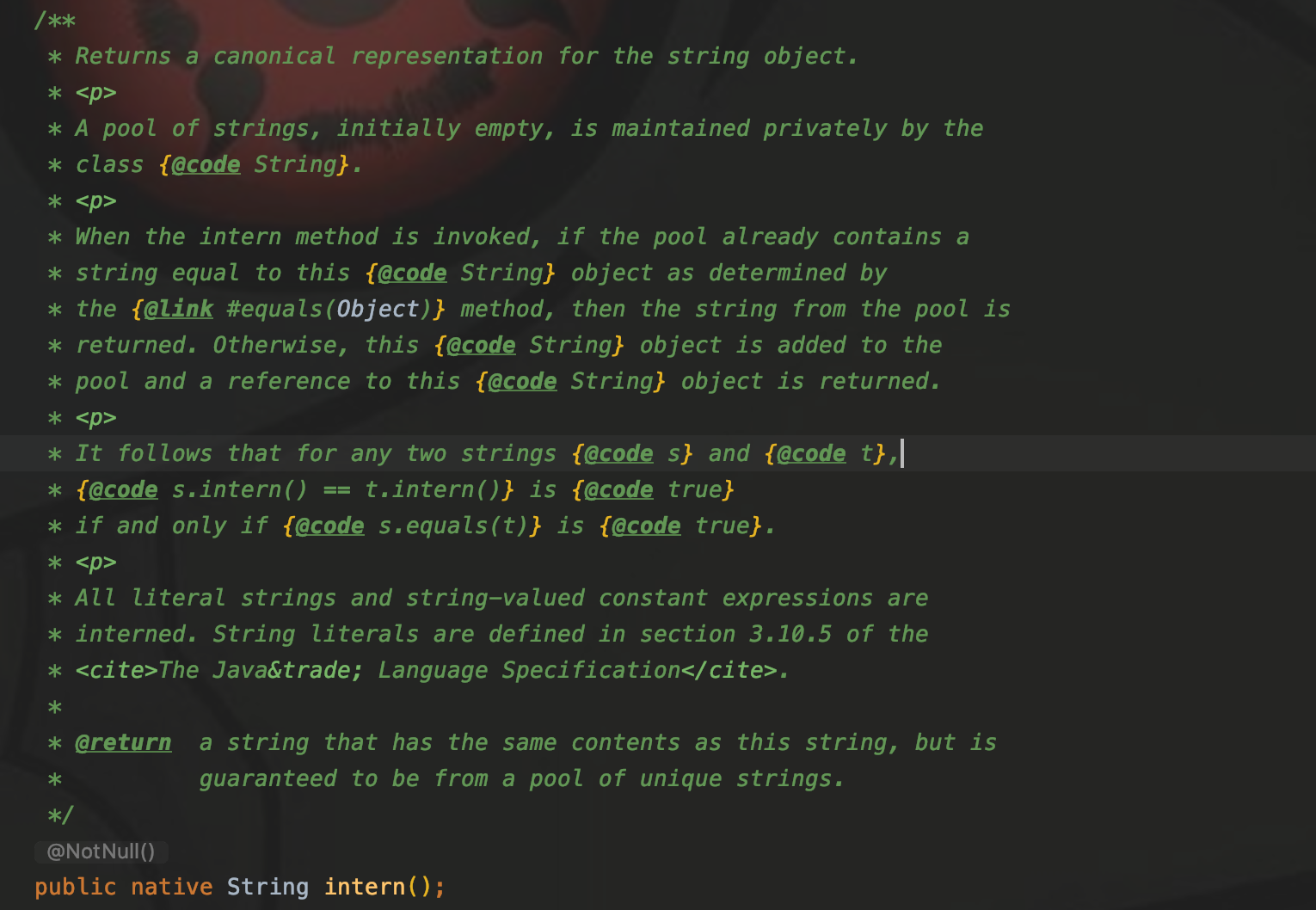The height and width of the screenshot is (910, 1316).
Task: Click the #equals(Object) method reference
Action: coord(329,309)
